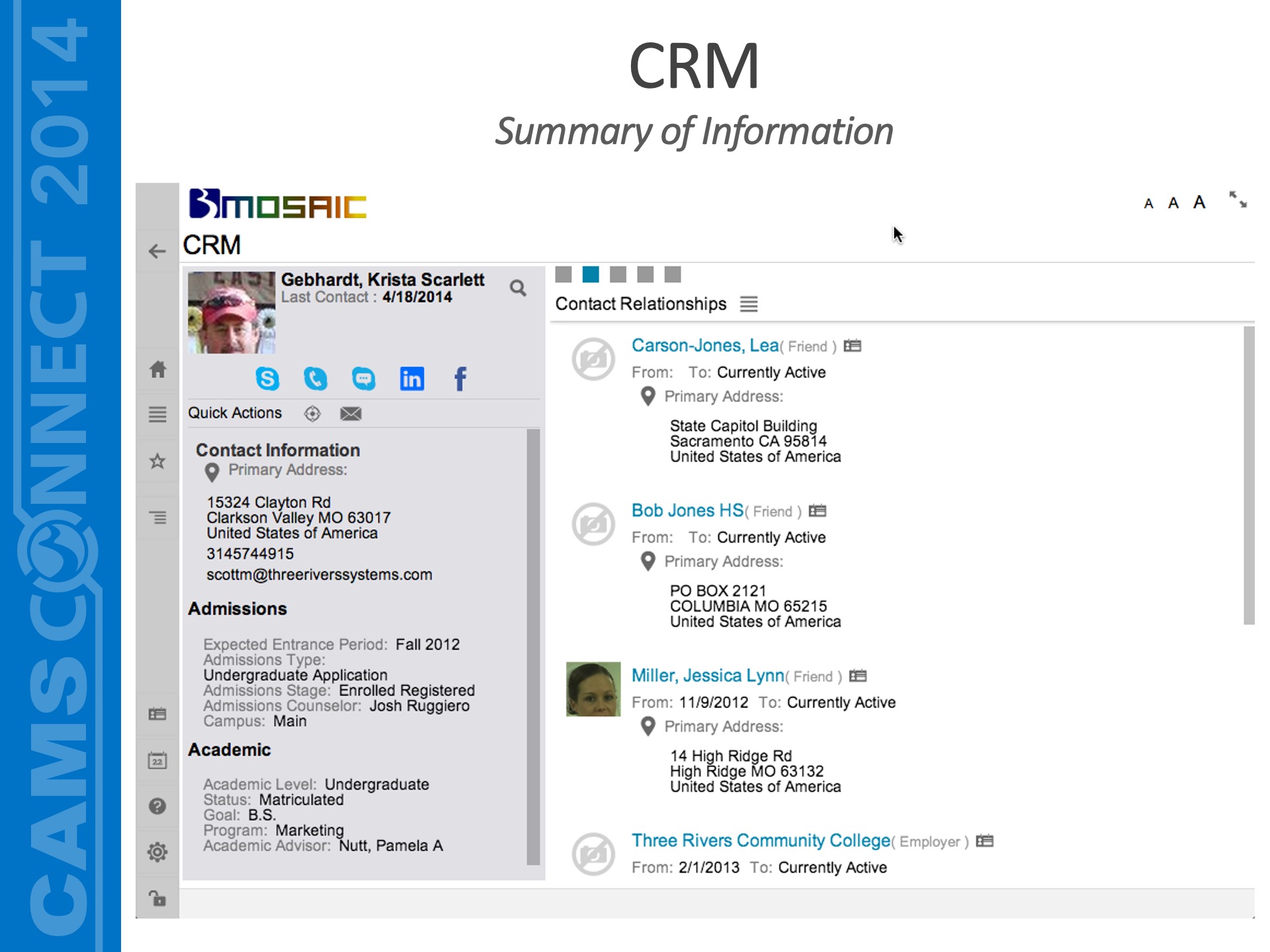Click the blue phone call icon
The image size is (1270, 952).
tap(316, 379)
